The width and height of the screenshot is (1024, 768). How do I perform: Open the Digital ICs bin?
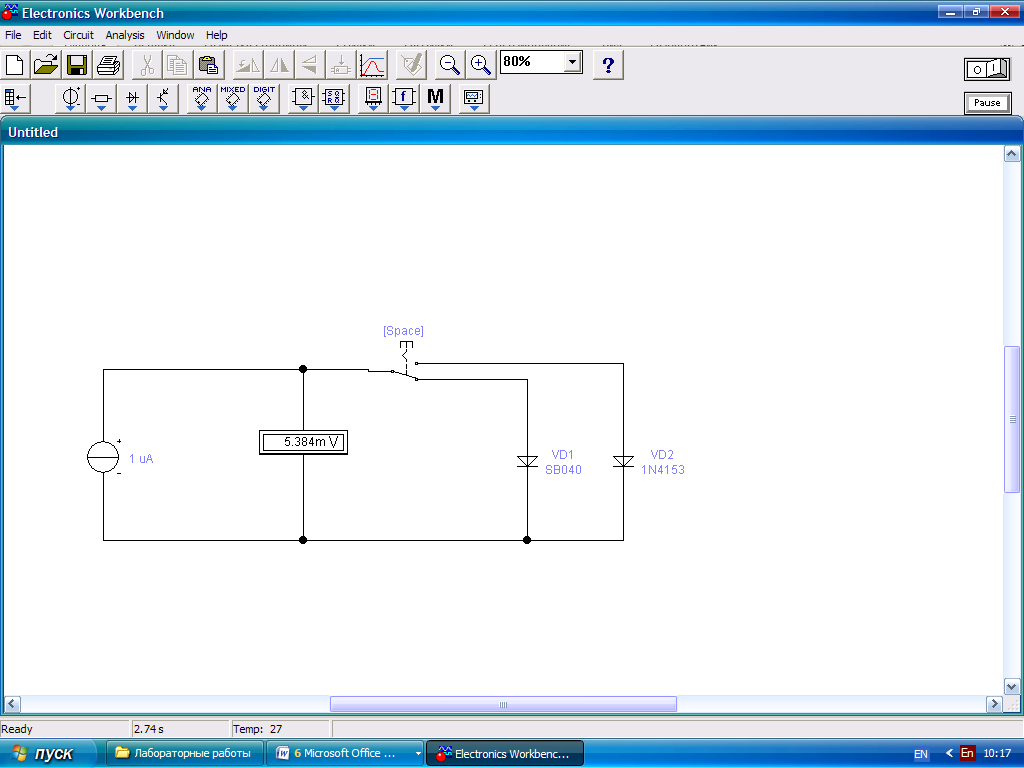click(x=264, y=99)
